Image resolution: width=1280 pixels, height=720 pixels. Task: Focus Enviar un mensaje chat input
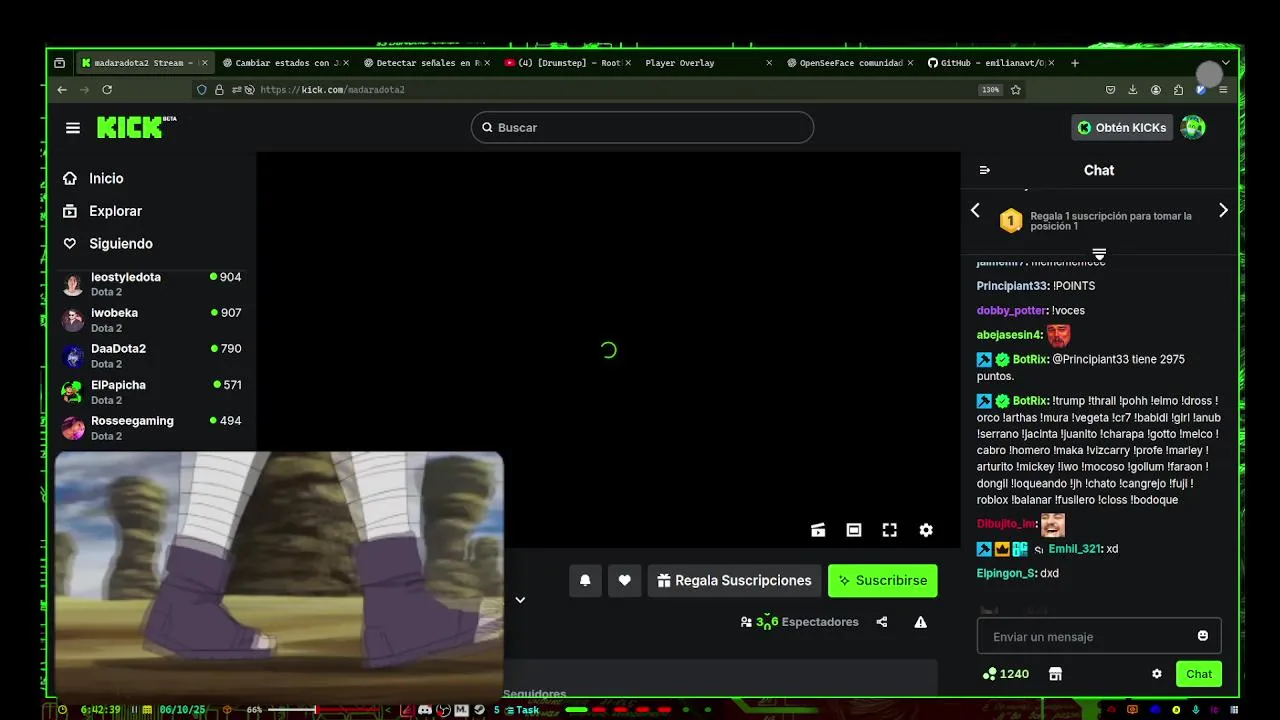click(x=1088, y=636)
